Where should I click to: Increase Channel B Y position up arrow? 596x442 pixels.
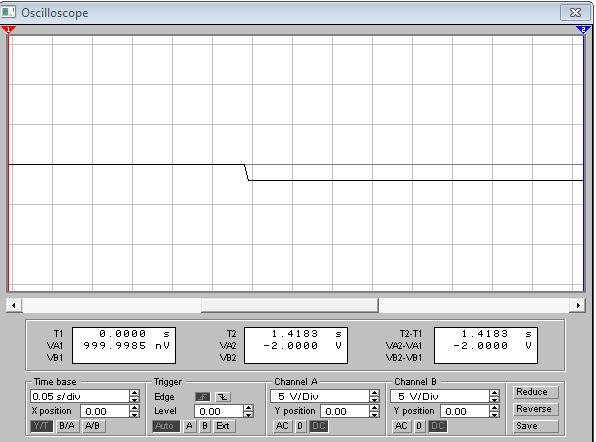click(x=494, y=408)
